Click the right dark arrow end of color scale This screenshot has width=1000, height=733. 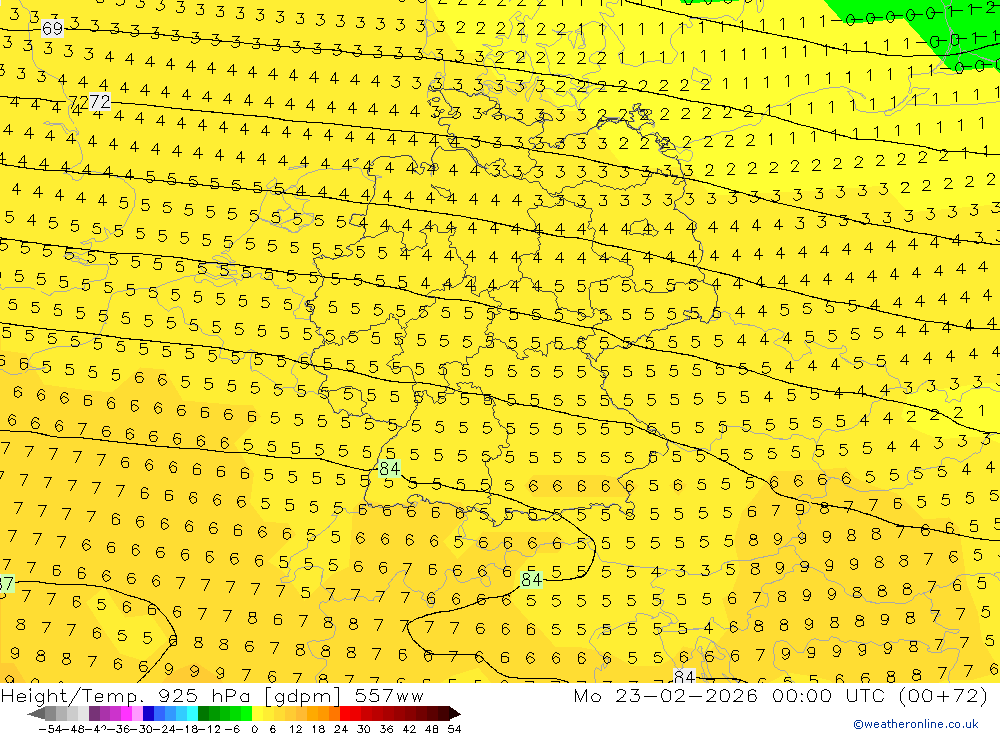click(x=455, y=714)
